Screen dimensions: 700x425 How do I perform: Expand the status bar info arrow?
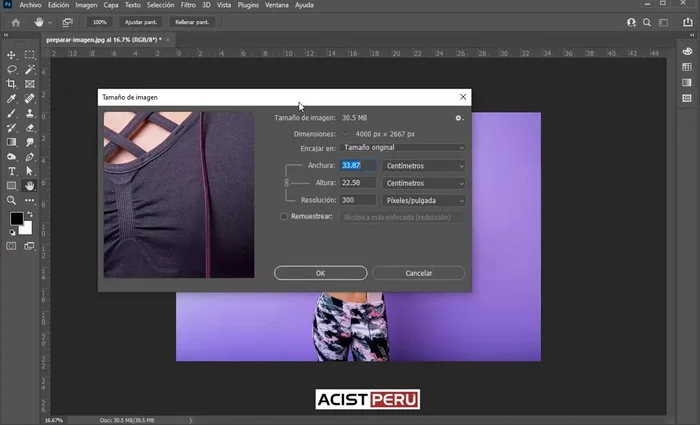191,420
